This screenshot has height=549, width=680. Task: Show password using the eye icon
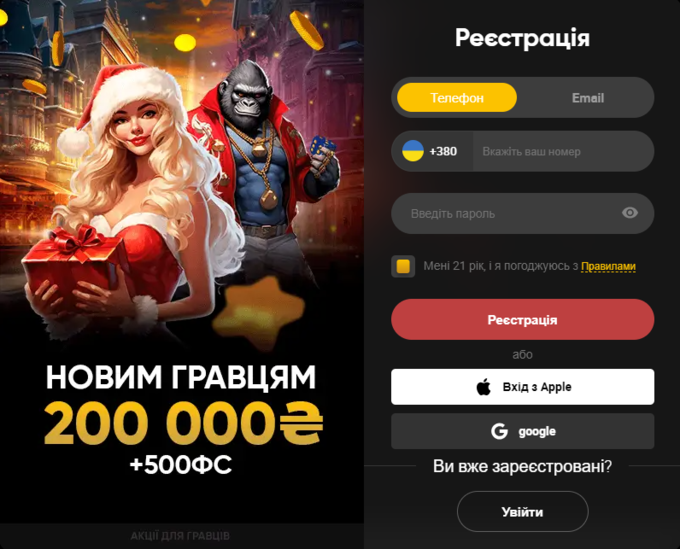(x=630, y=213)
